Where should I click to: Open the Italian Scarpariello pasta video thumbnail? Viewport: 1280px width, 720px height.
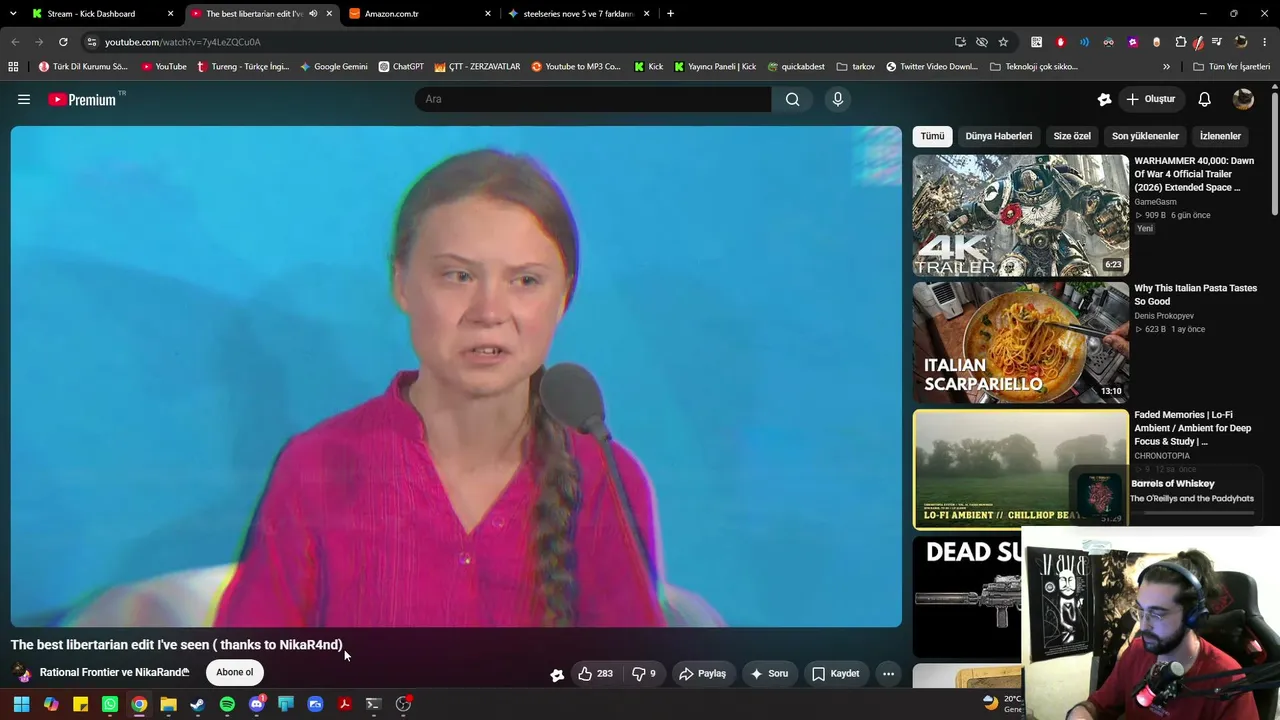pos(1020,343)
